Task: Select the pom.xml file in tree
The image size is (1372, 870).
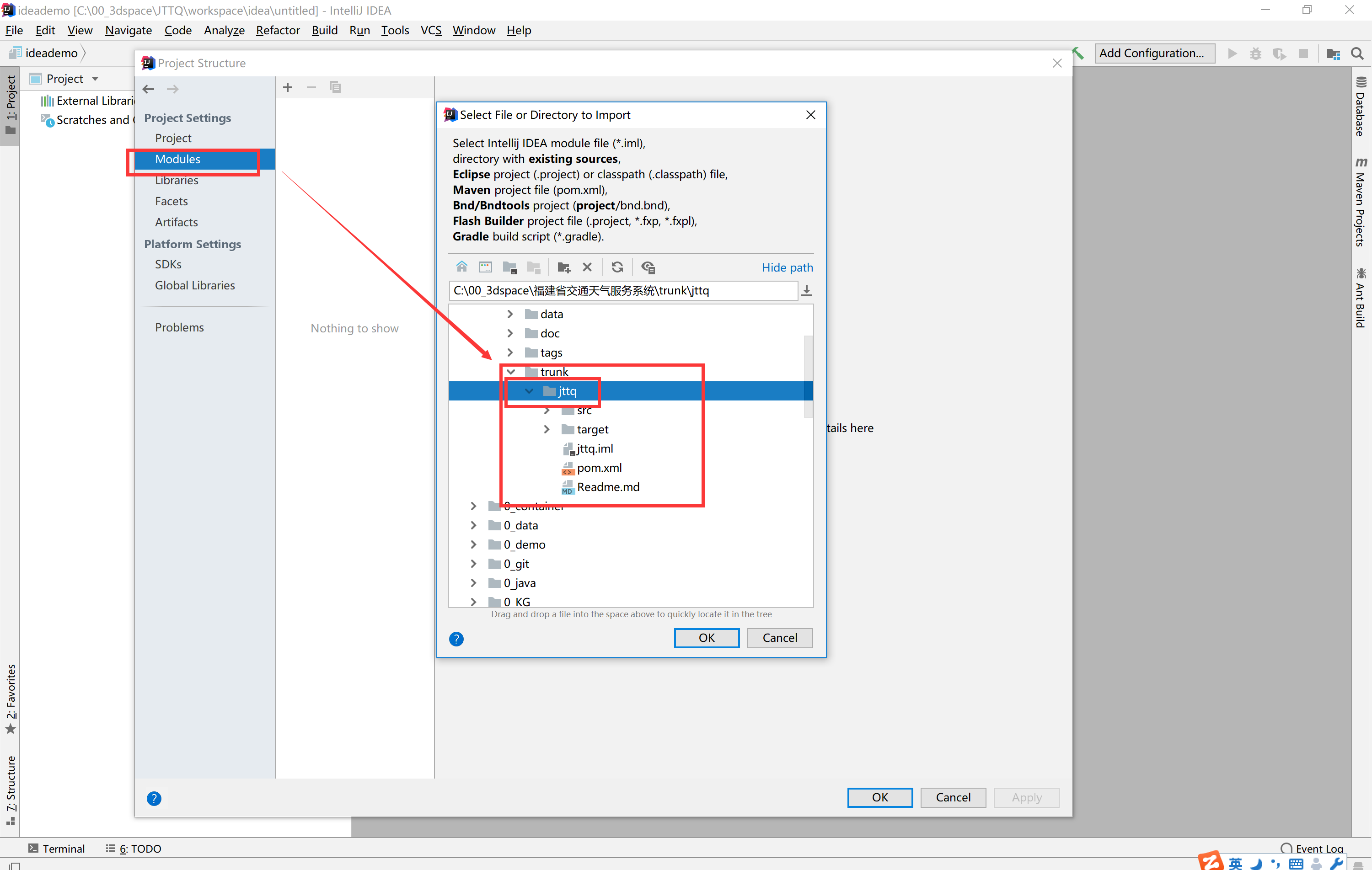Action: click(599, 467)
